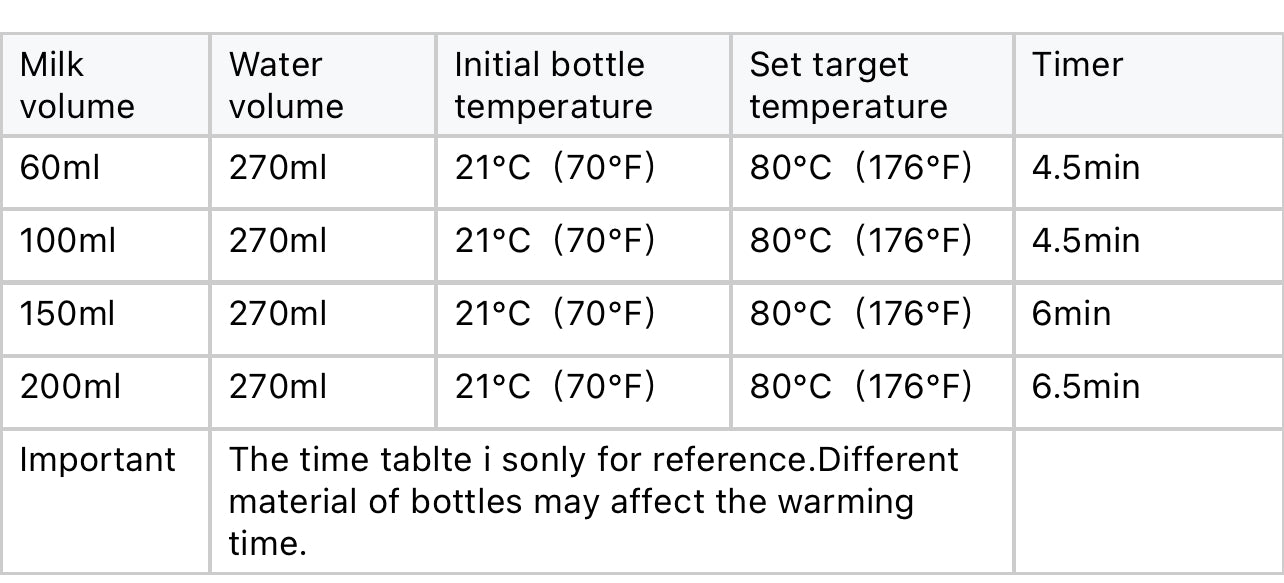This screenshot has height=583, width=1284.
Task: Select the "Initial bottle temperature" header cell
Action: click(x=553, y=85)
